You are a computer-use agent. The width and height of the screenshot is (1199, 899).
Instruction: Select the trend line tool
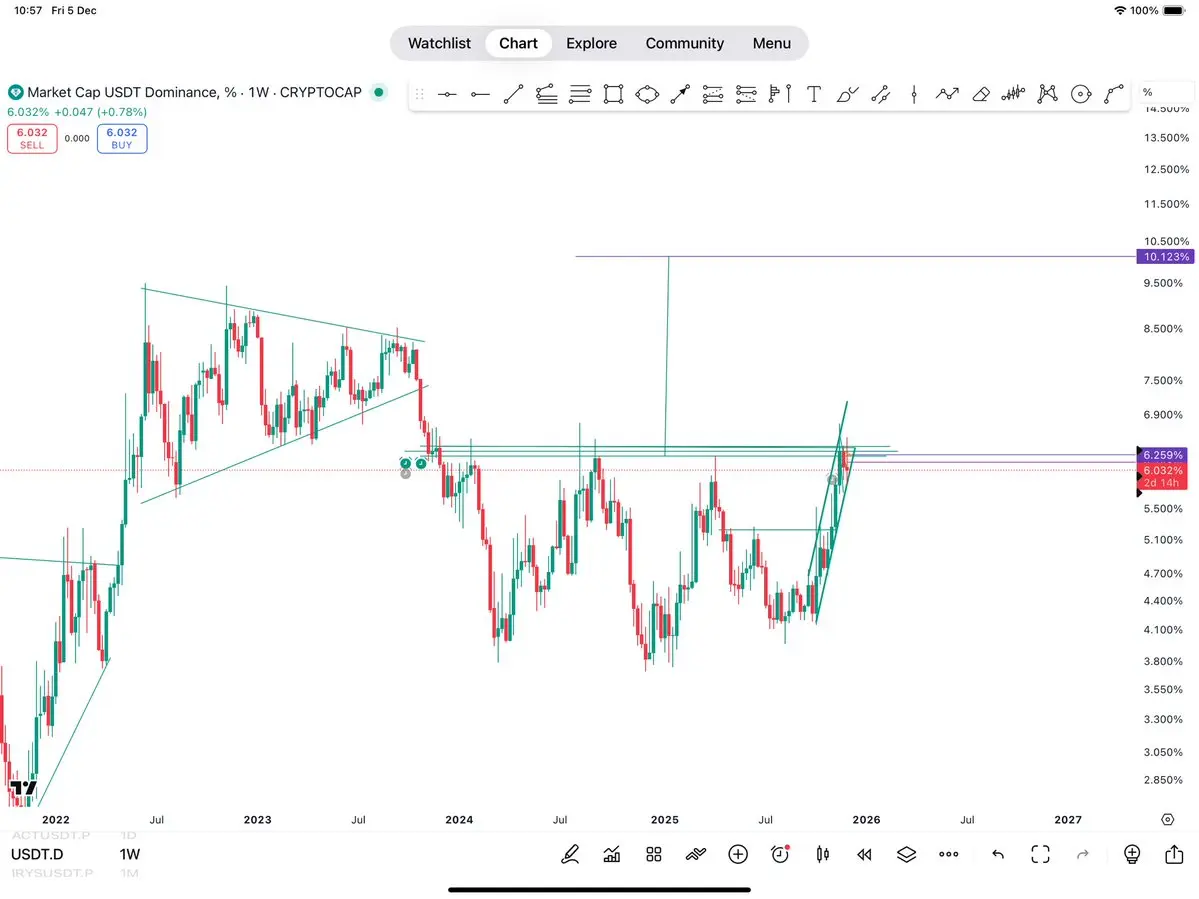coord(513,94)
